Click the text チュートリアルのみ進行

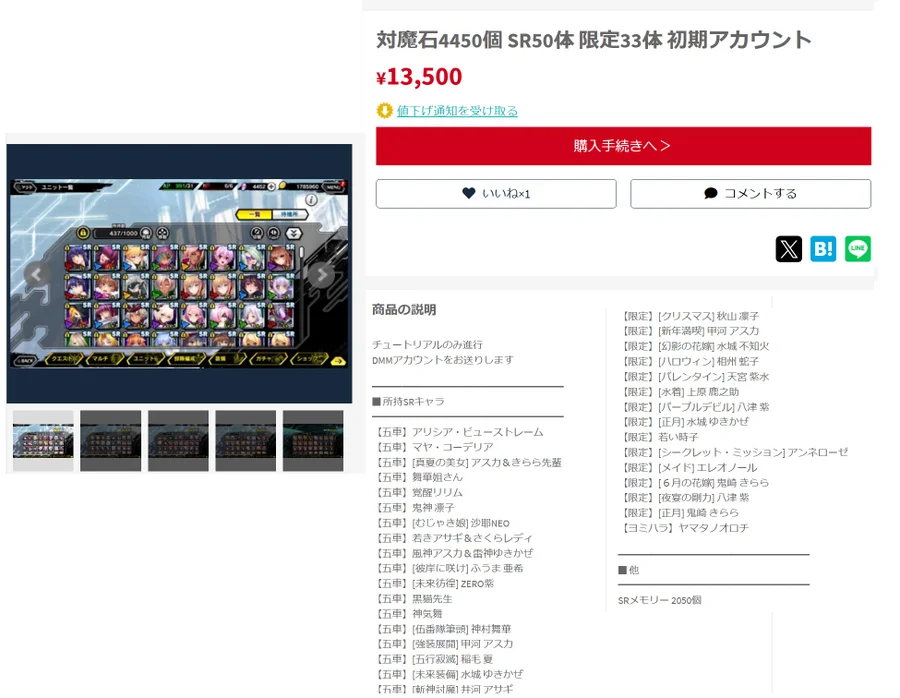click(x=427, y=344)
